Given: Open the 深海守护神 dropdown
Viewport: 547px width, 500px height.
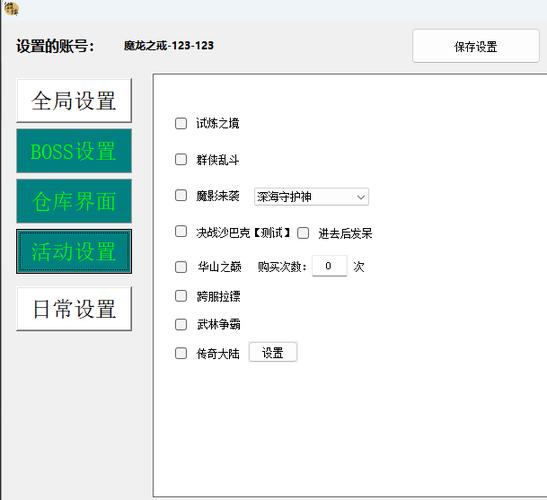Looking at the screenshot, I should pos(311,197).
